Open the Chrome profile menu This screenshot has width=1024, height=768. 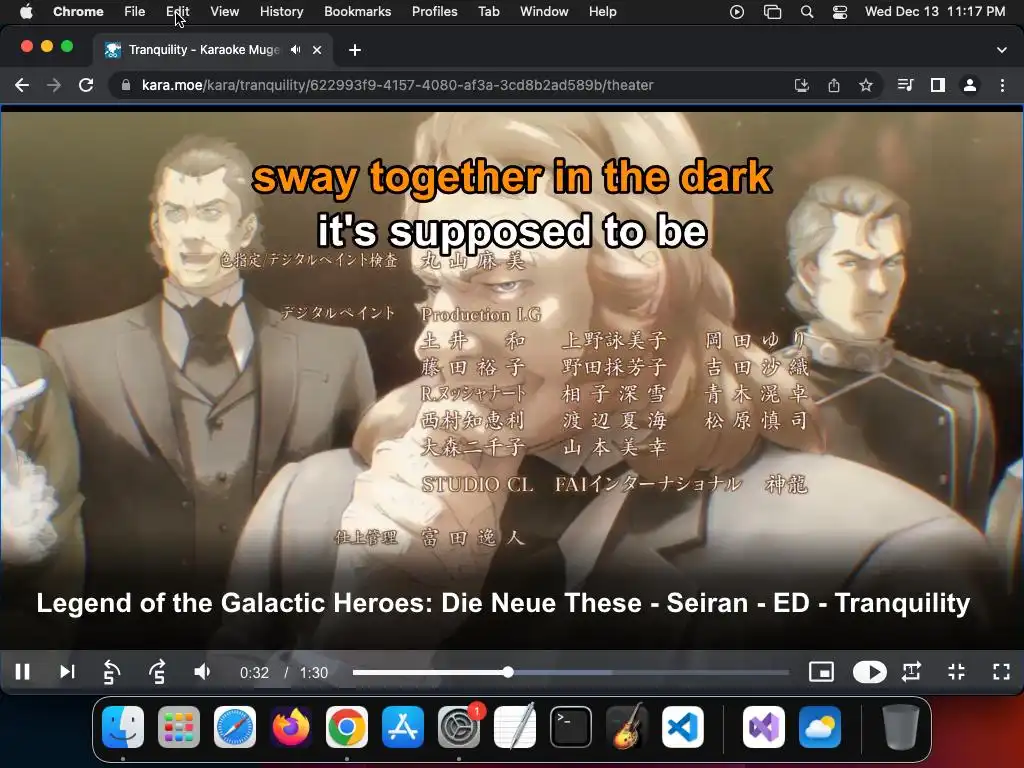[970, 85]
